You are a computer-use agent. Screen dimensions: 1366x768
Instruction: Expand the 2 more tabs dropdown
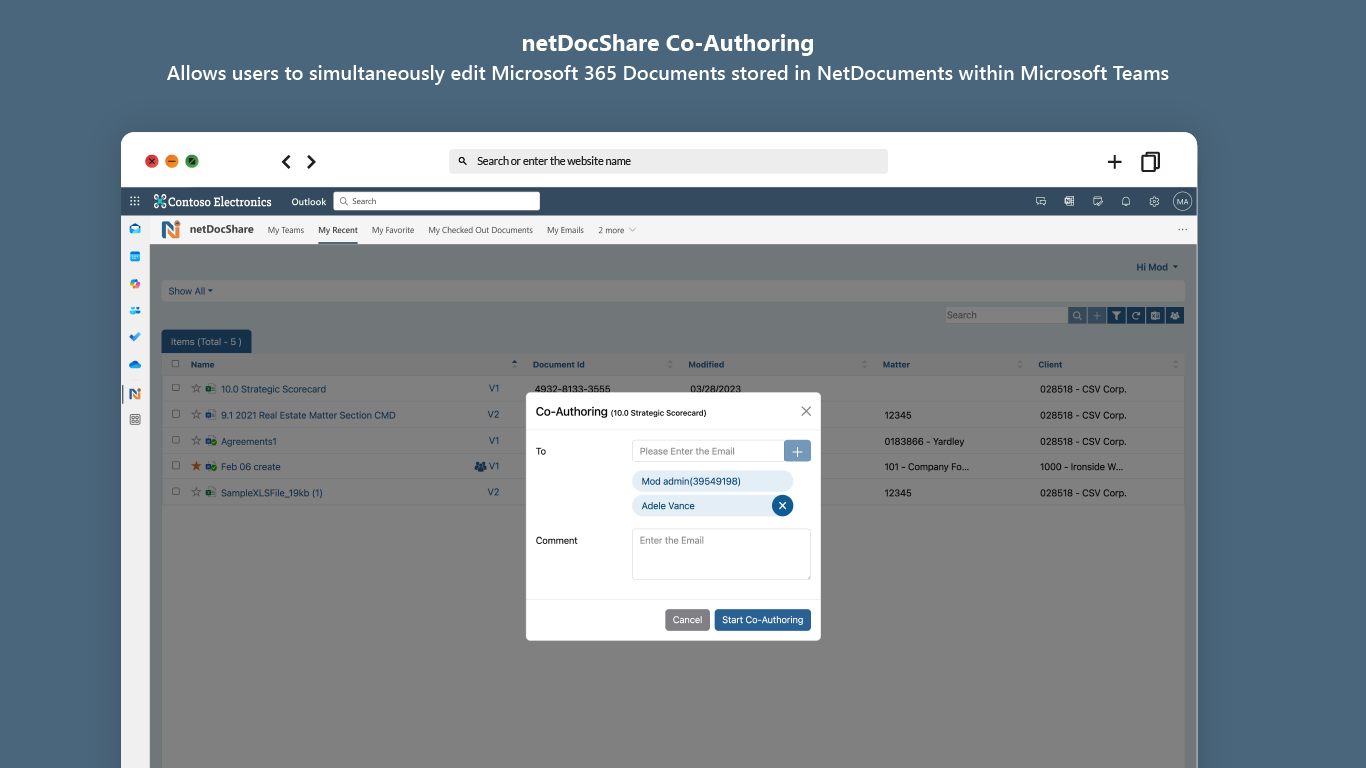point(617,230)
